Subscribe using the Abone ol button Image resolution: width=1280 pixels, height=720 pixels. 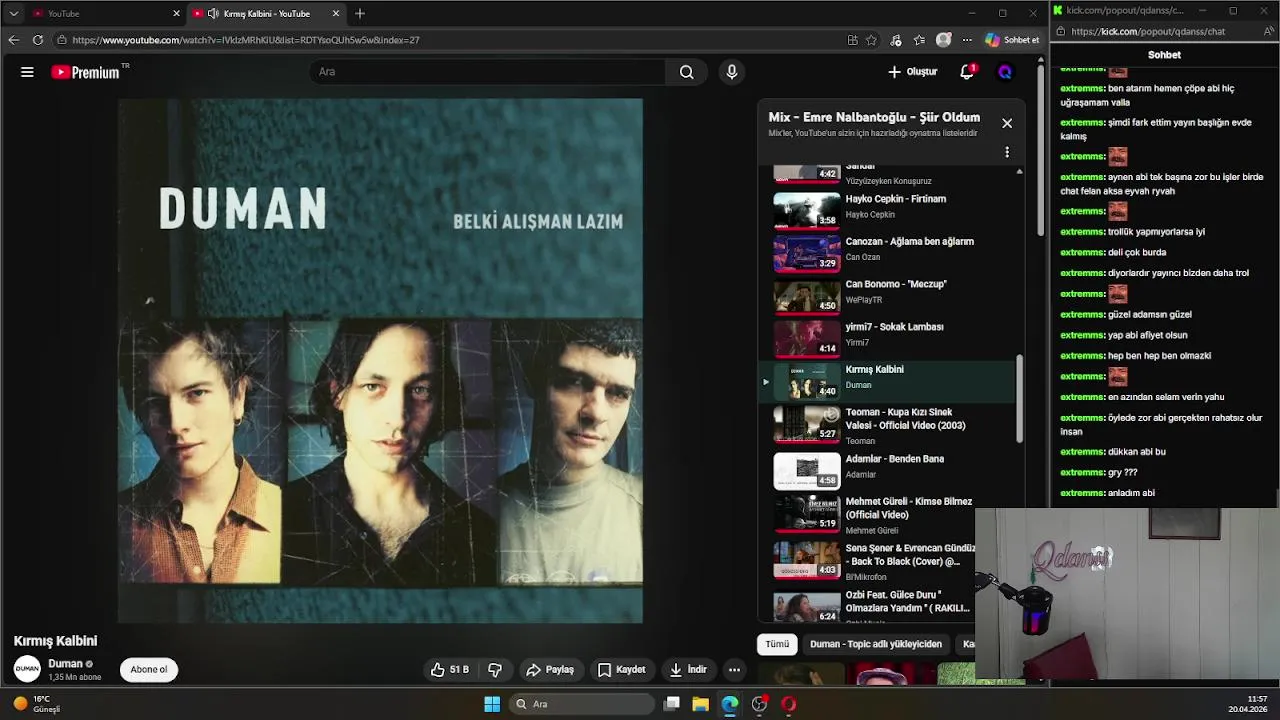(148, 670)
